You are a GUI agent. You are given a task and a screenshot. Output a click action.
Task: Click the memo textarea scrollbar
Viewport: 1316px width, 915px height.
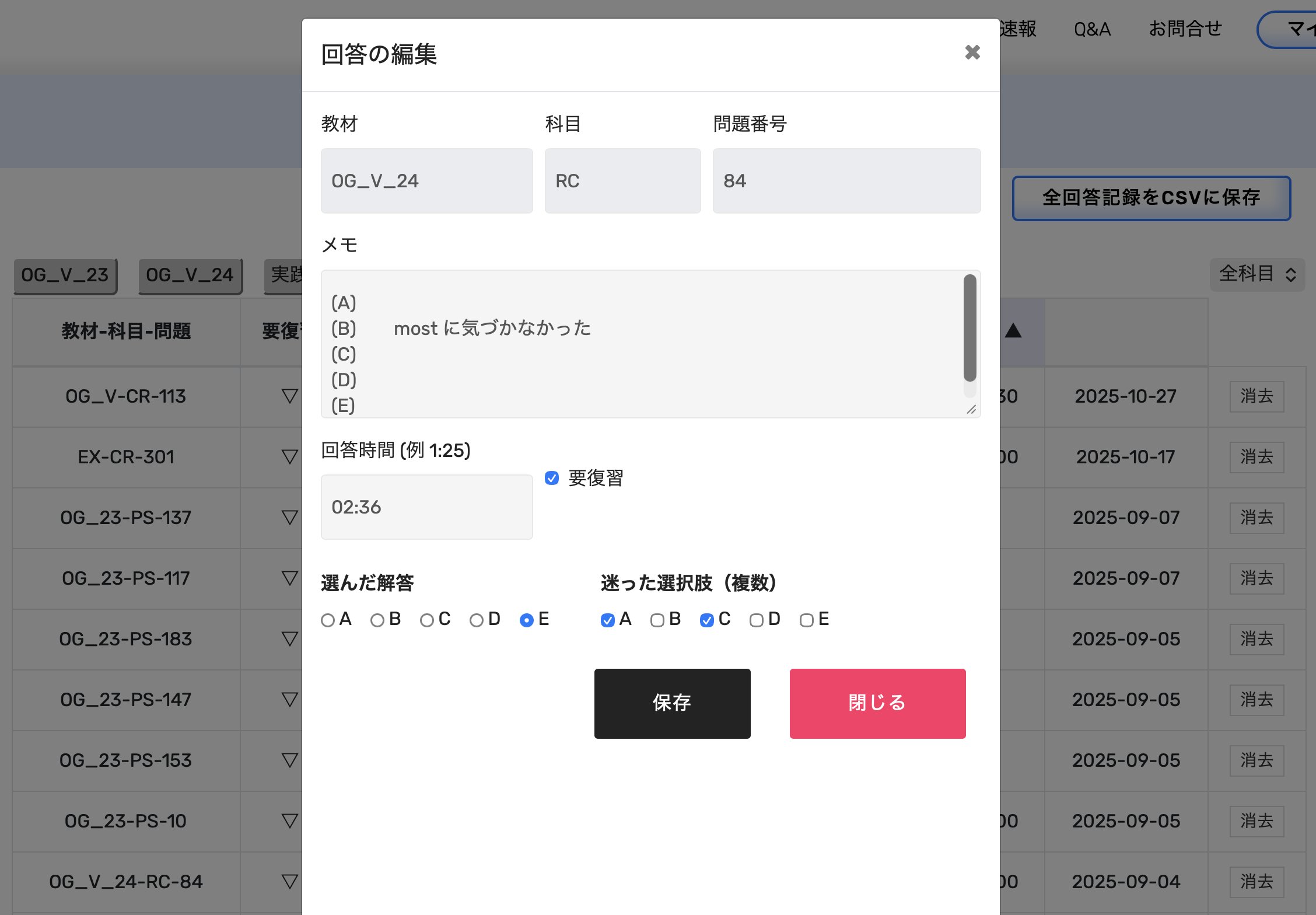pos(970,329)
